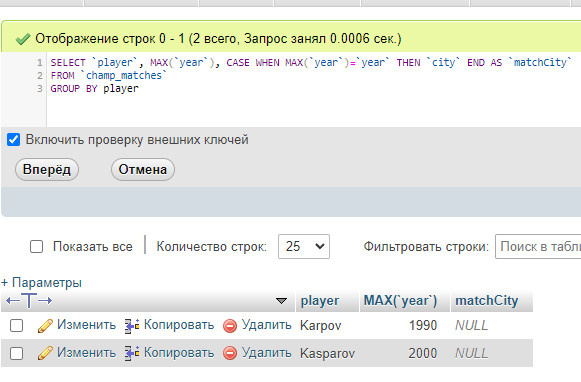Image resolution: width=581 pixels, height=382 pixels.
Task: Click 'Удалить' link in Karpov row
Action: coord(267,325)
